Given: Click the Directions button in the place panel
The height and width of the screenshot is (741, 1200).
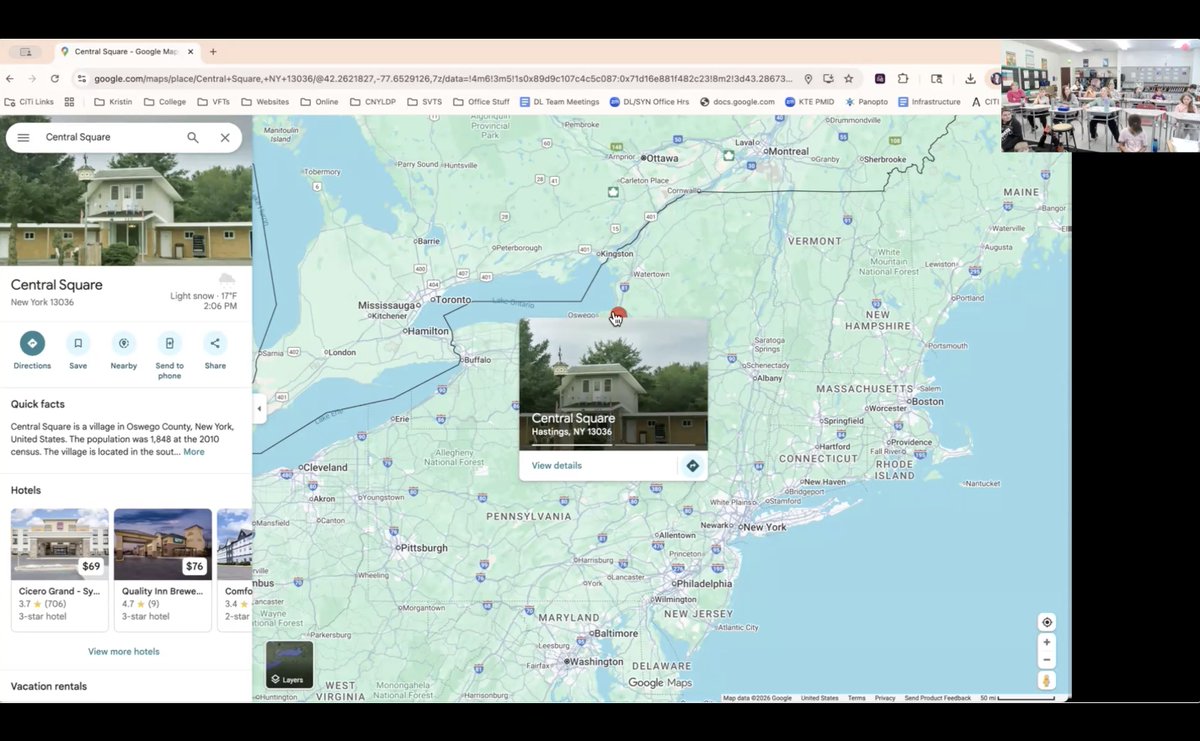Looking at the screenshot, I should pyautogui.click(x=32, y=350).
